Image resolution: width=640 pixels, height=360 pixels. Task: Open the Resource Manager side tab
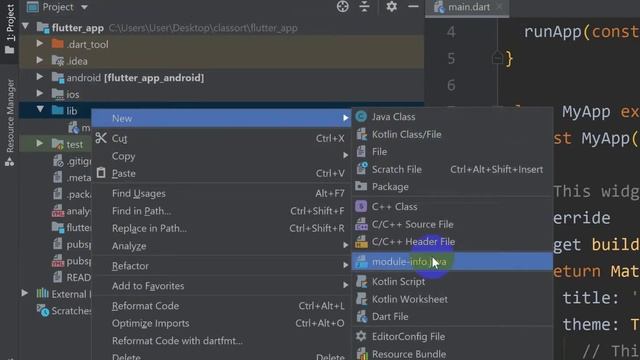[x=9, y=122]
